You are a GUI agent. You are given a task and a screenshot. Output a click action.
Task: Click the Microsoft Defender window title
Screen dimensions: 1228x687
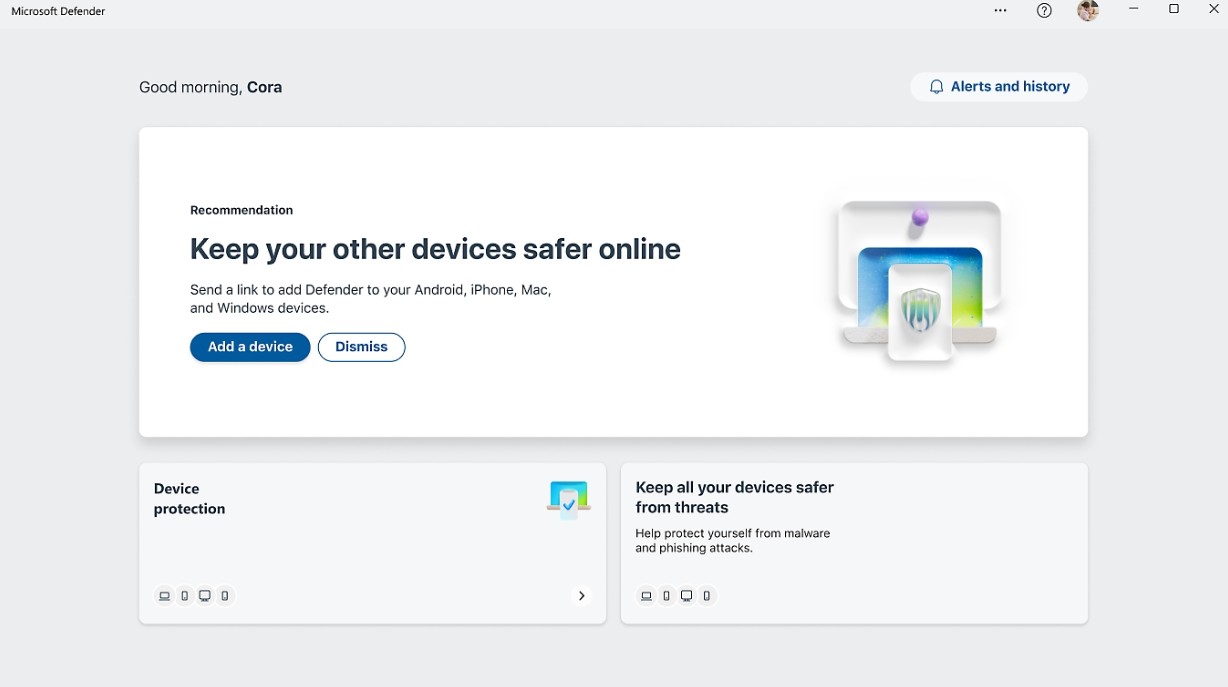[58, 11]
